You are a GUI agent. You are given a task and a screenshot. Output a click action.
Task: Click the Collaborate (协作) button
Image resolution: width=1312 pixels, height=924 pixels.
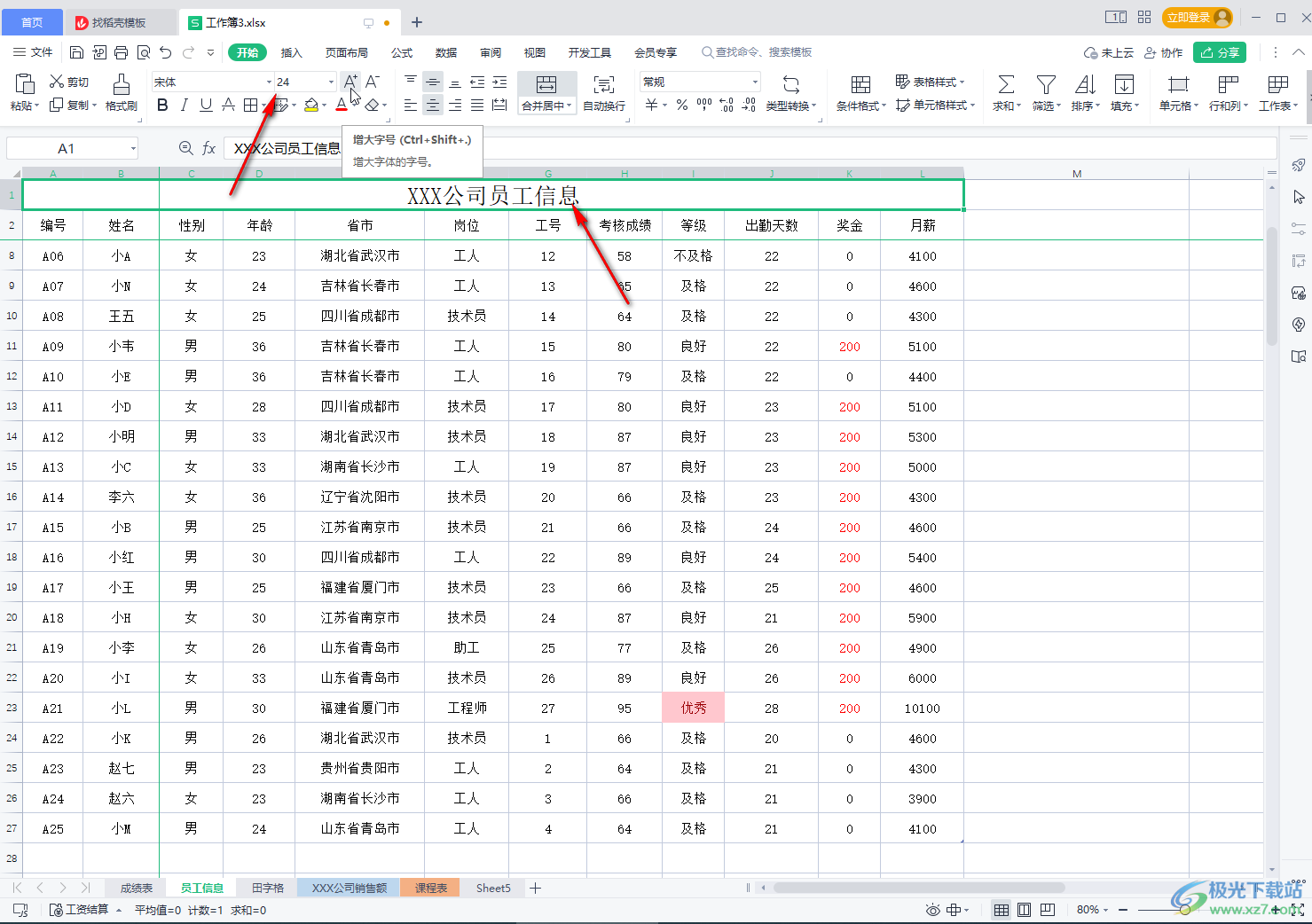1164,52
